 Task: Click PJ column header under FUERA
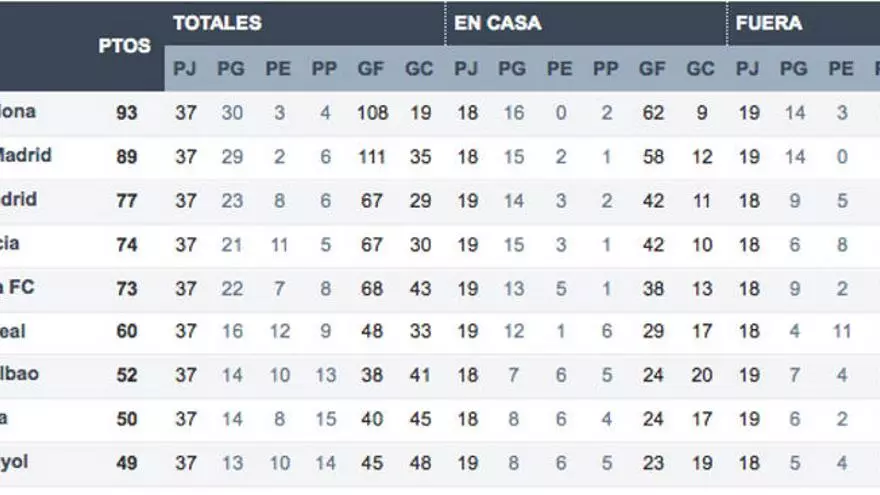[x=747, y=69]
